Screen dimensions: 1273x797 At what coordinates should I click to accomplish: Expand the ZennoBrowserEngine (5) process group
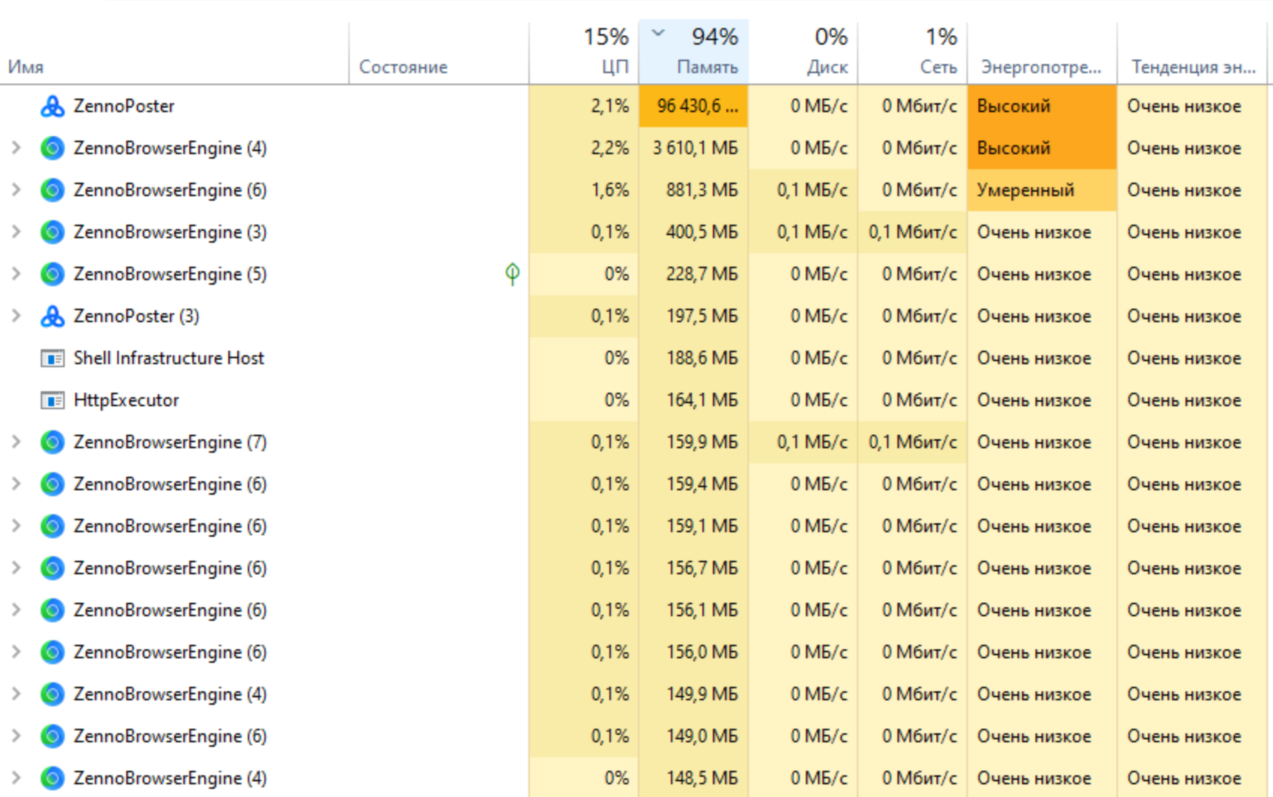pyautogui.click(x=16, y=274)
